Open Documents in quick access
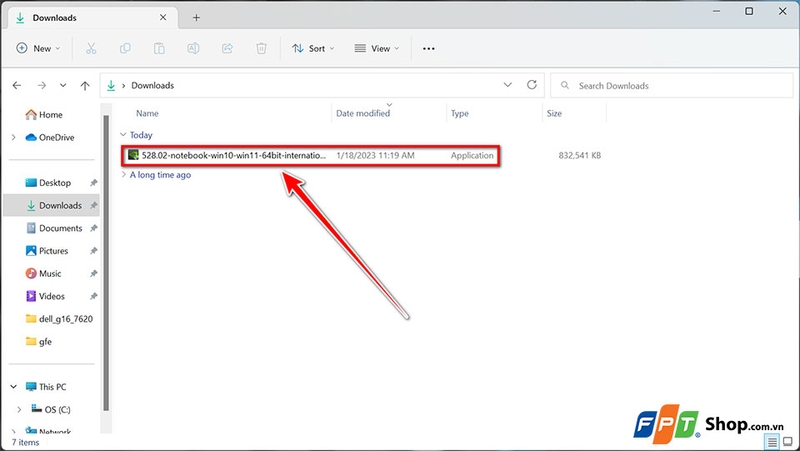 pyautogui.click(x=54, y=228)
